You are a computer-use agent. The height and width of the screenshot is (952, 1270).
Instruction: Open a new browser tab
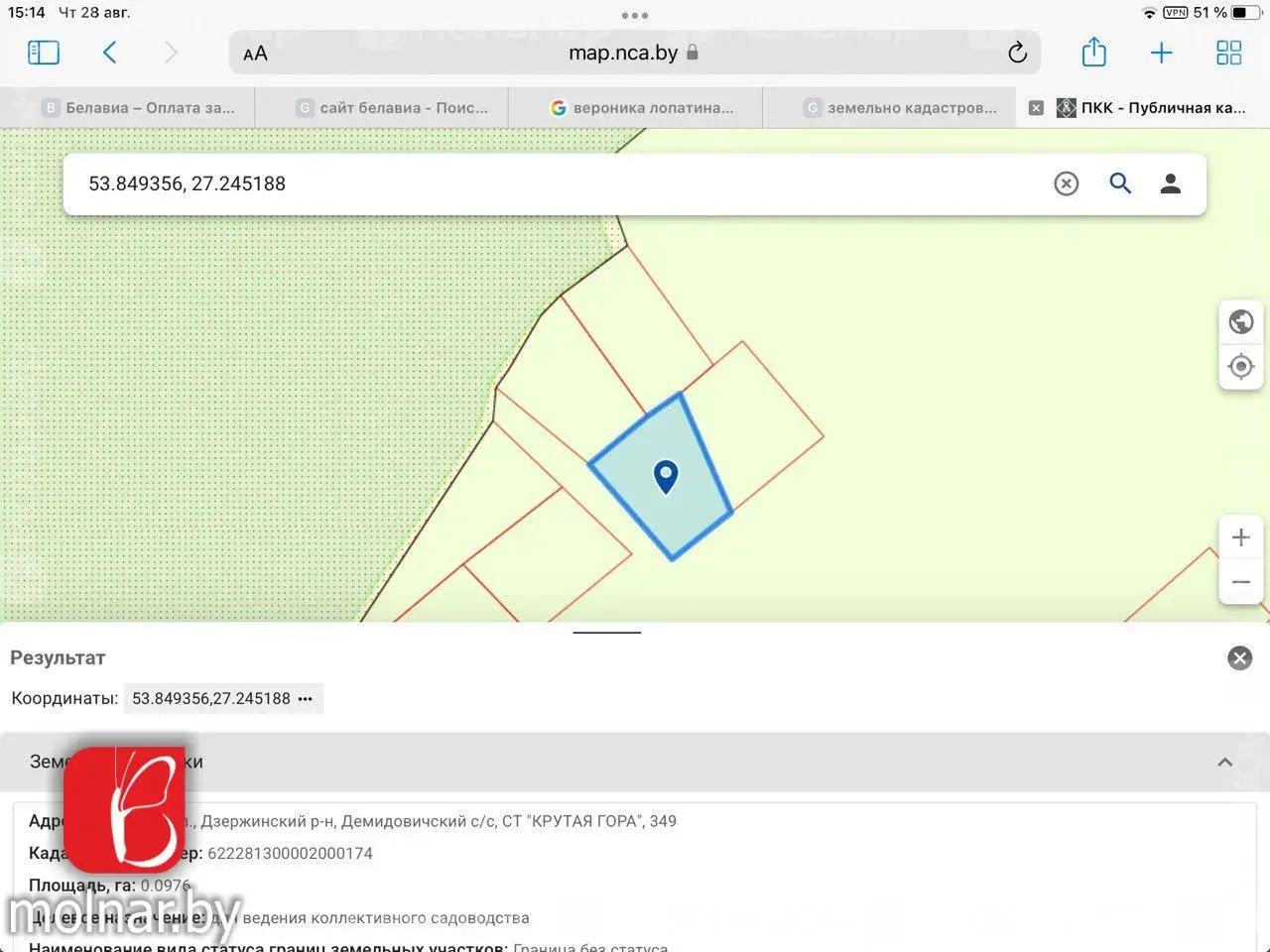[x=1161, y=53]
